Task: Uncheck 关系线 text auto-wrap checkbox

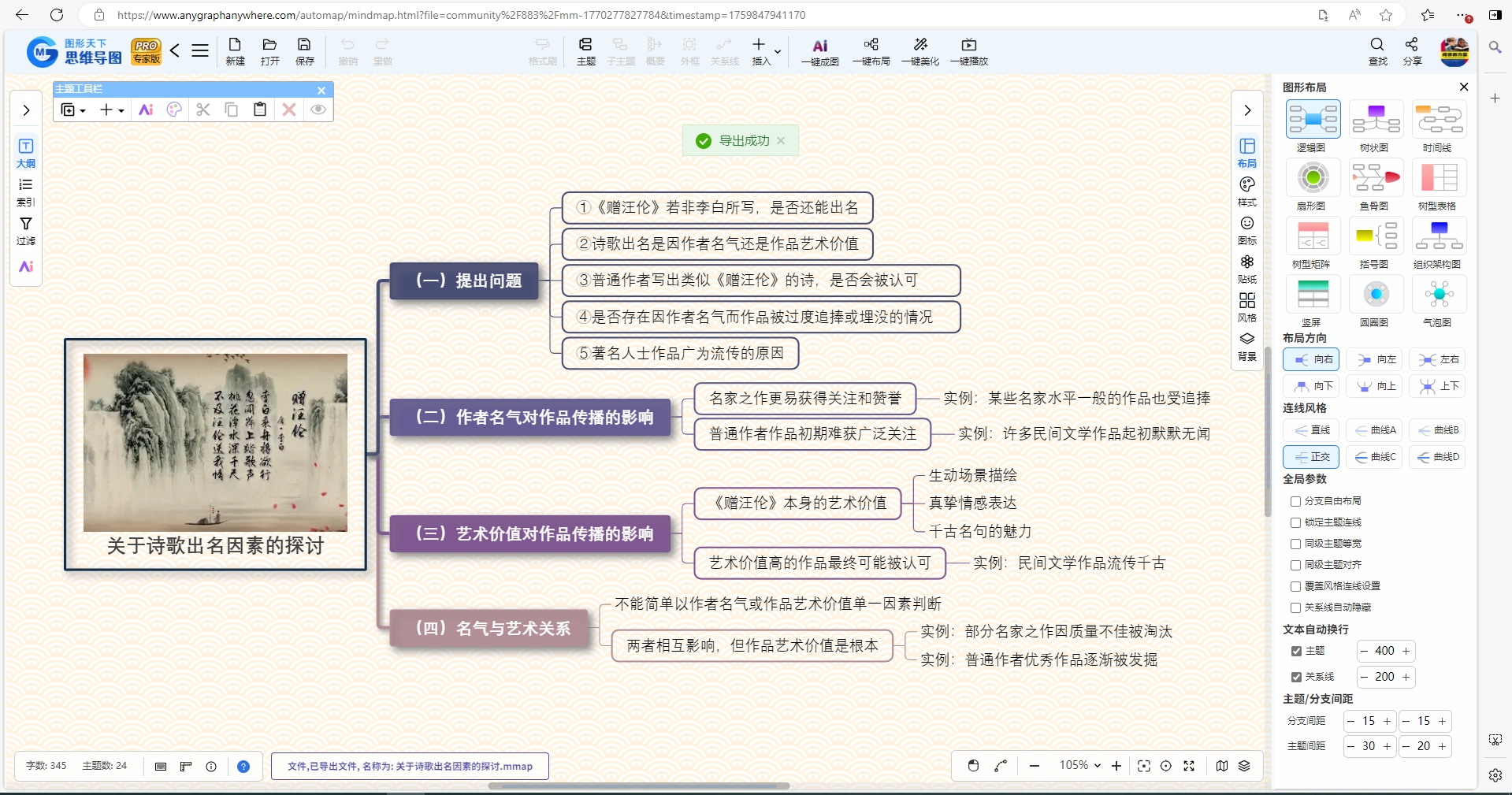Action: coord(1296,677)
